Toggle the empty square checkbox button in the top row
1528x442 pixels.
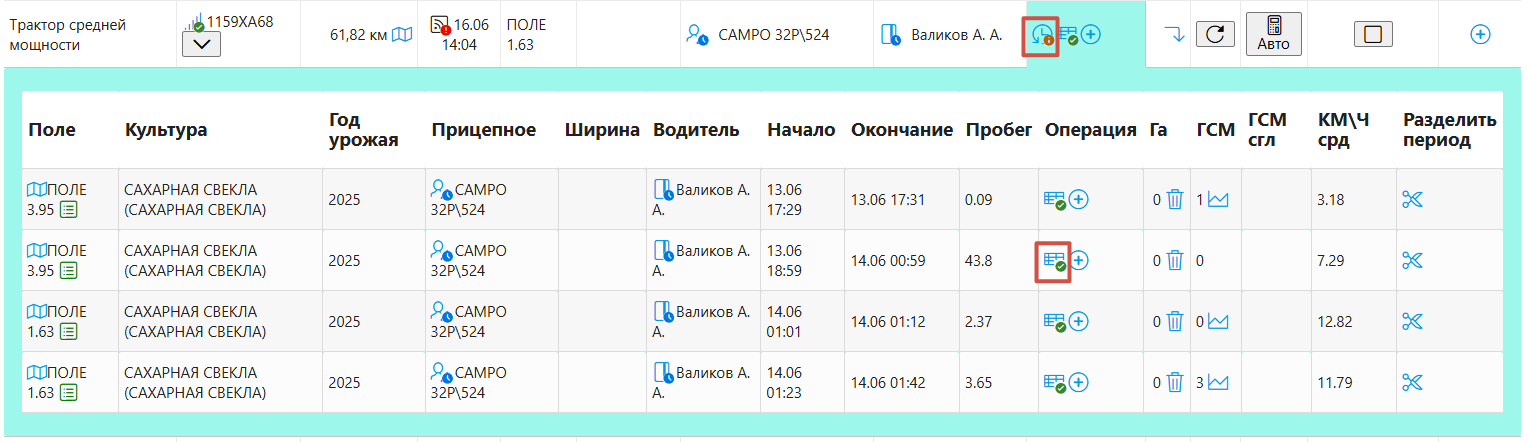1373,34
